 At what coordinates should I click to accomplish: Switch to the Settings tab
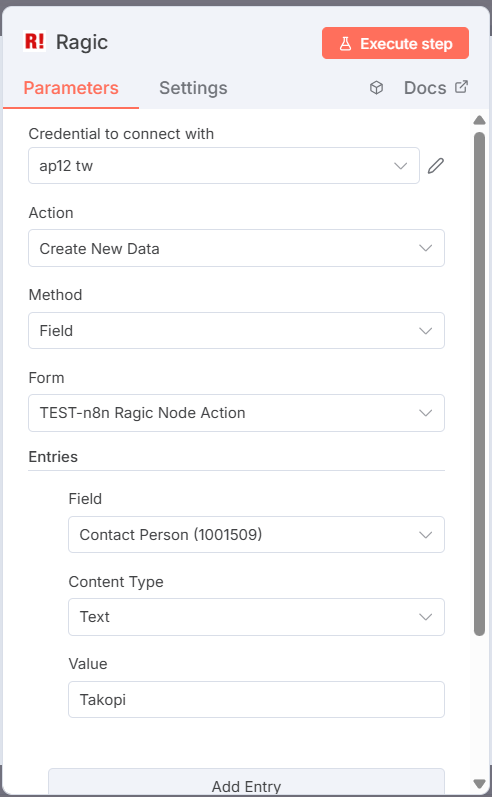(x=193, y=88)
